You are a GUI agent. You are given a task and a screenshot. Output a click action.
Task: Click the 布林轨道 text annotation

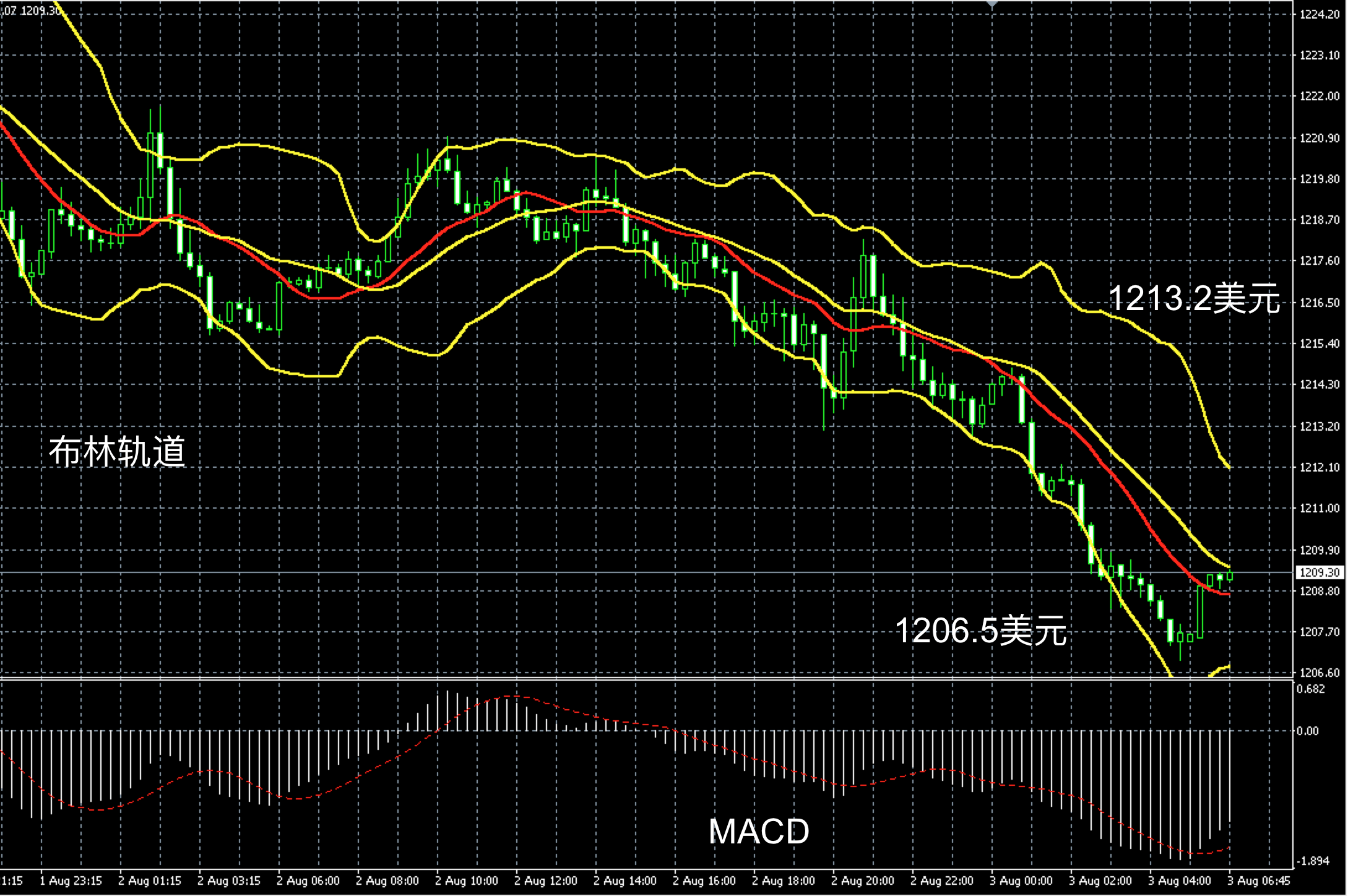tap(117, 452)
